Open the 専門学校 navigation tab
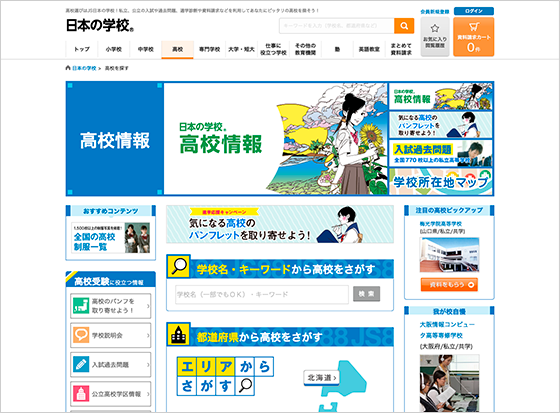Screen dimensions: 560x413 [x=209, y=49]
